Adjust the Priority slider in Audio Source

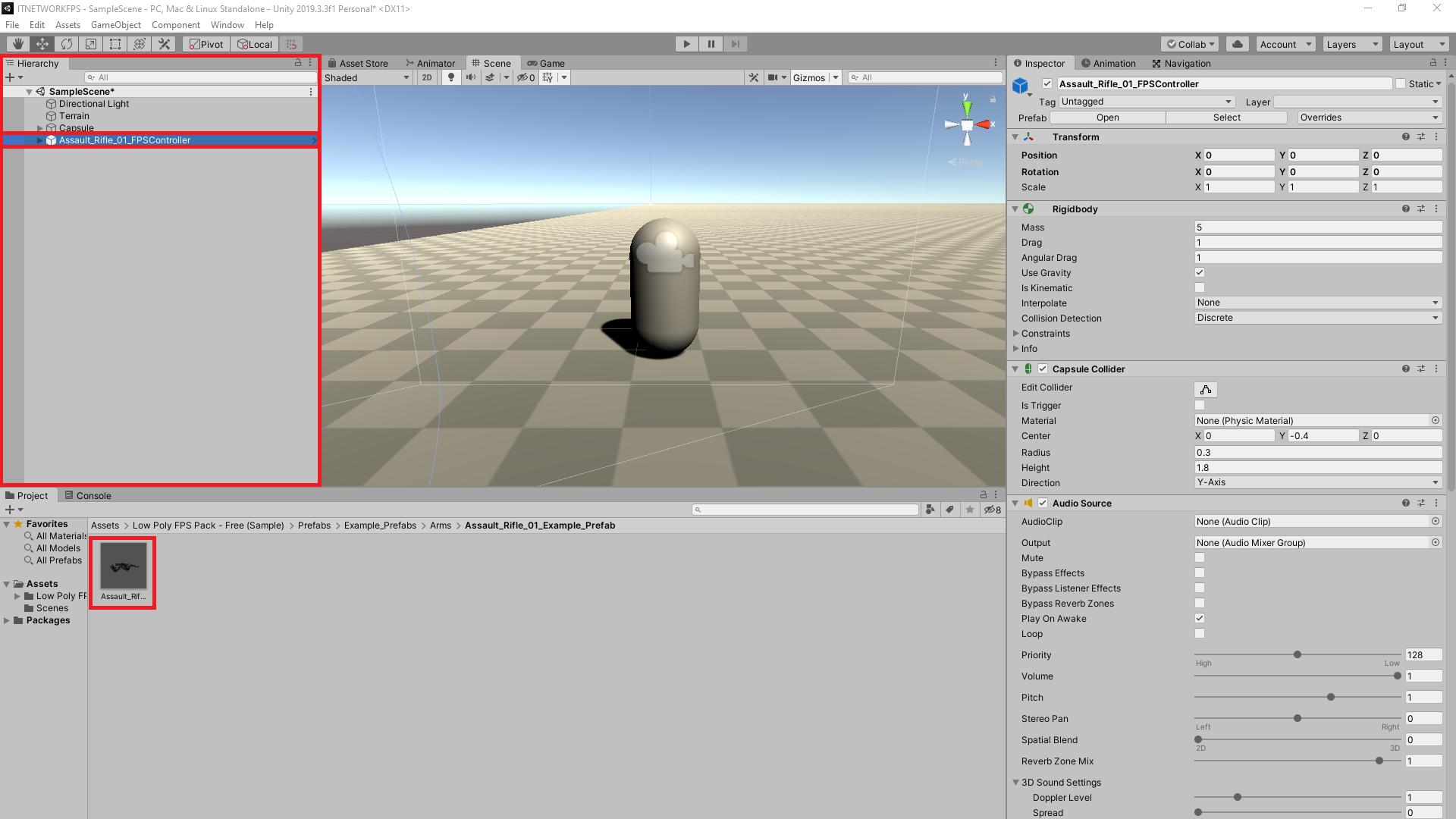1297,654
